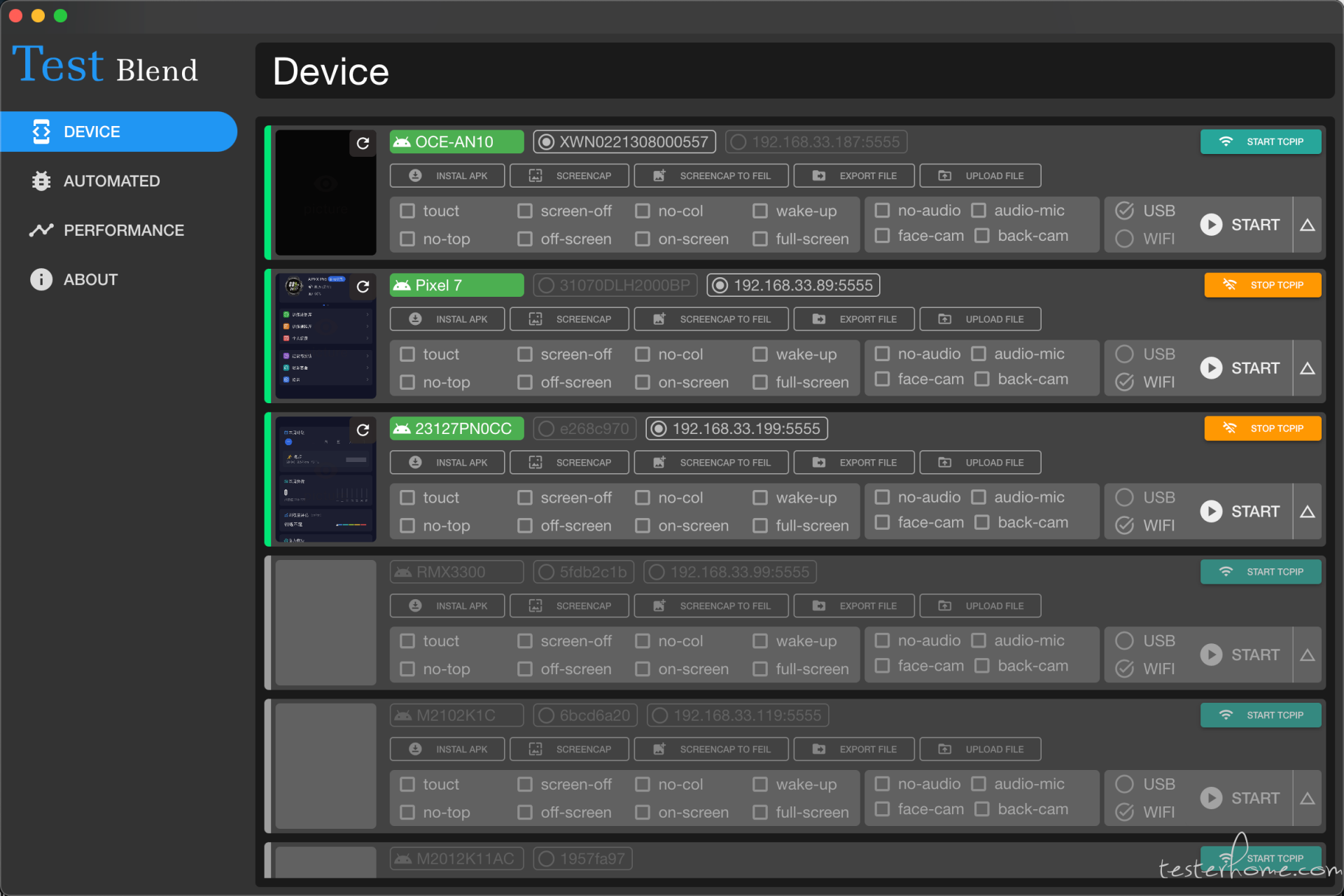The width and height of the screenshot is (1344, 896).
Task: Open the DEVICE sidebar section
Action: pos(118,132)
